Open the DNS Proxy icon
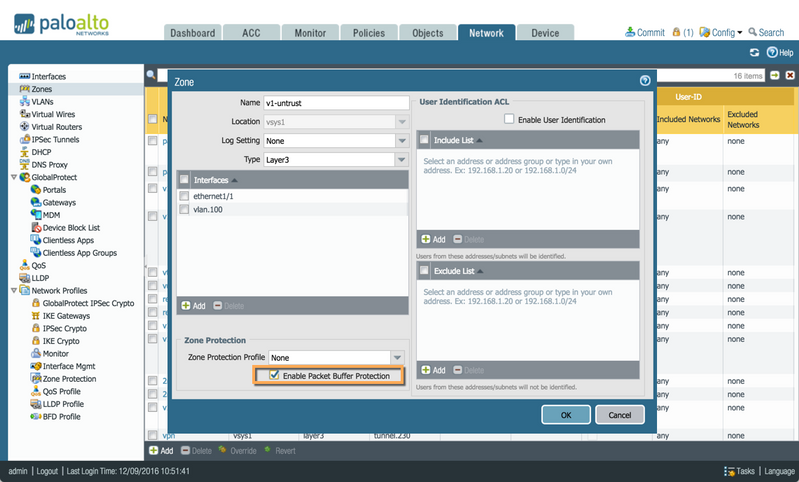Screen dimensions: 799x482 [x=24, y=164]
